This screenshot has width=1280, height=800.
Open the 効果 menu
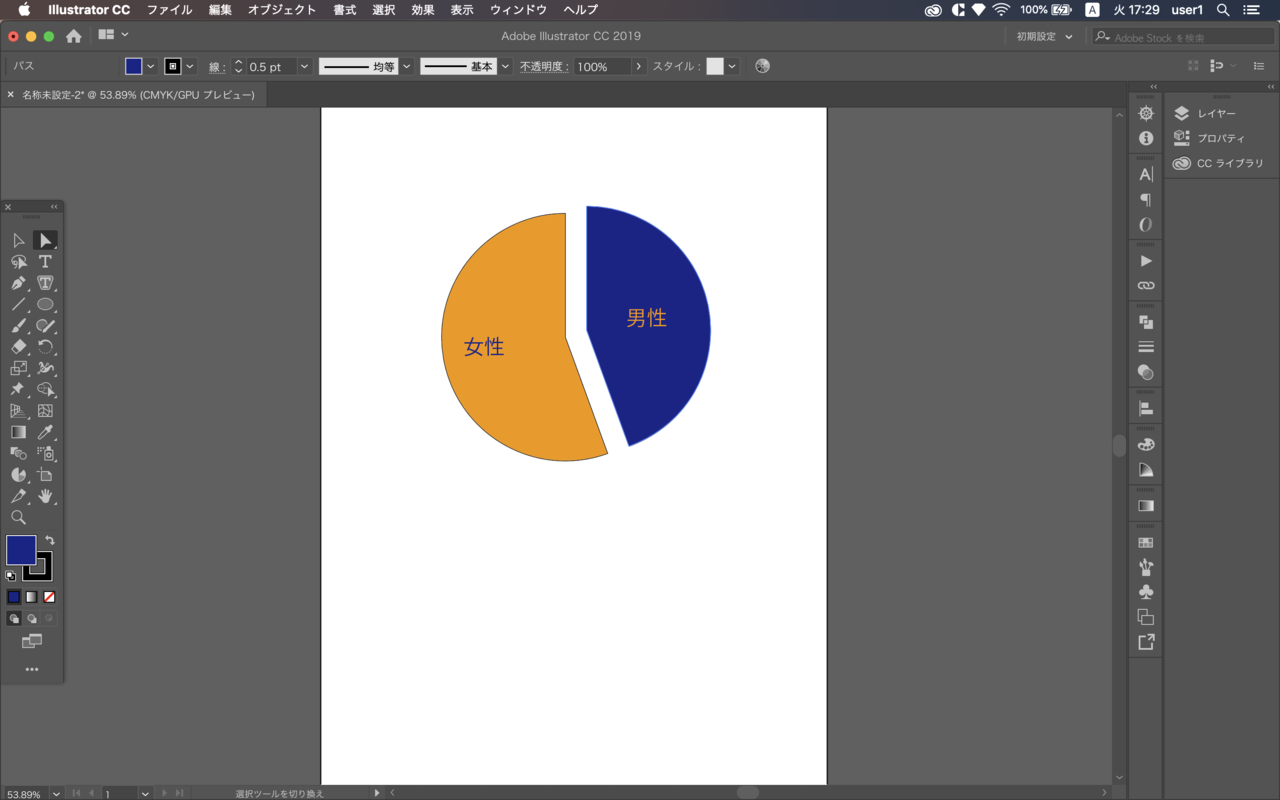pos(423,10)
